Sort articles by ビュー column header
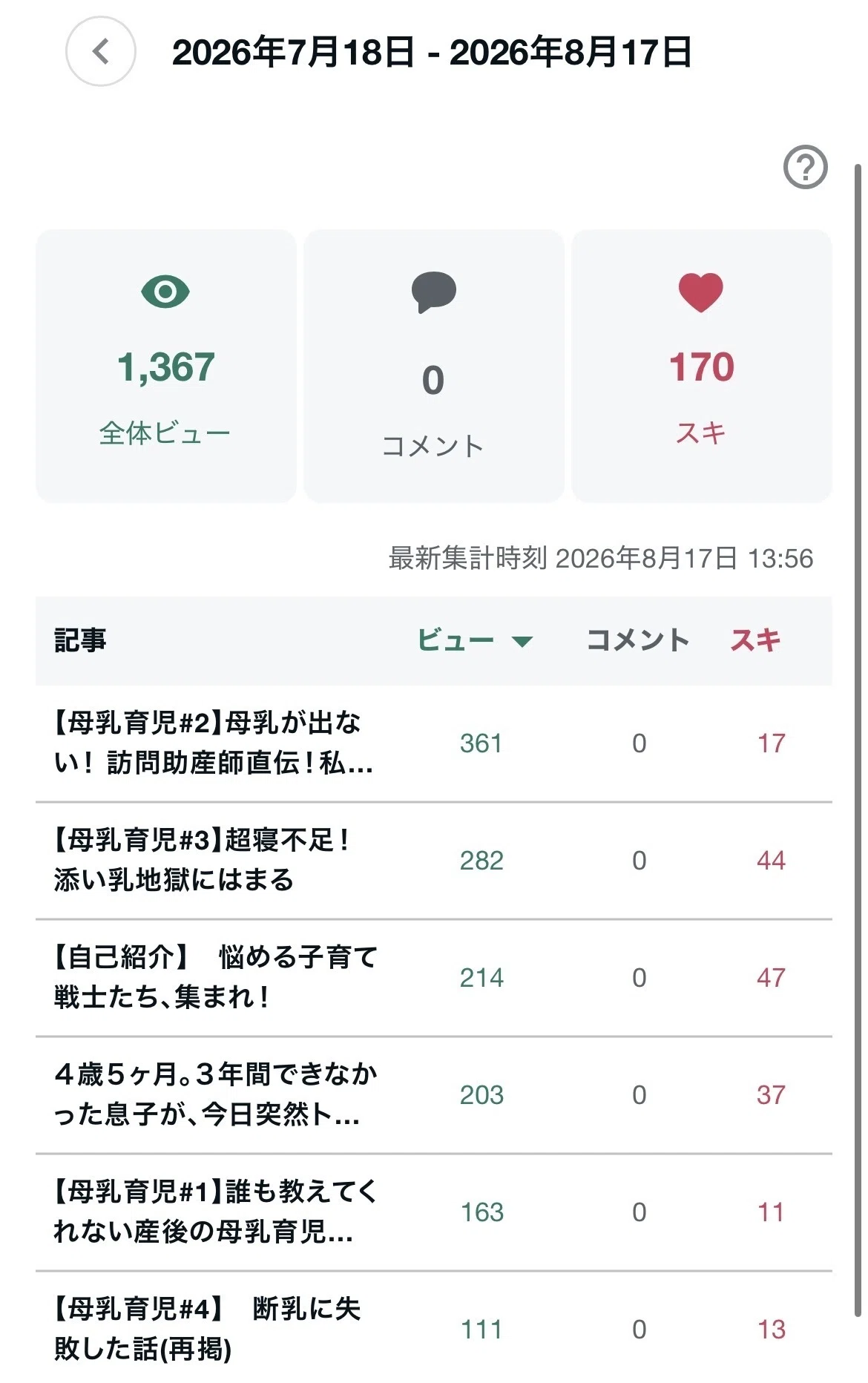This screenshot has width=868, height=1383. [x=456, y=640]
